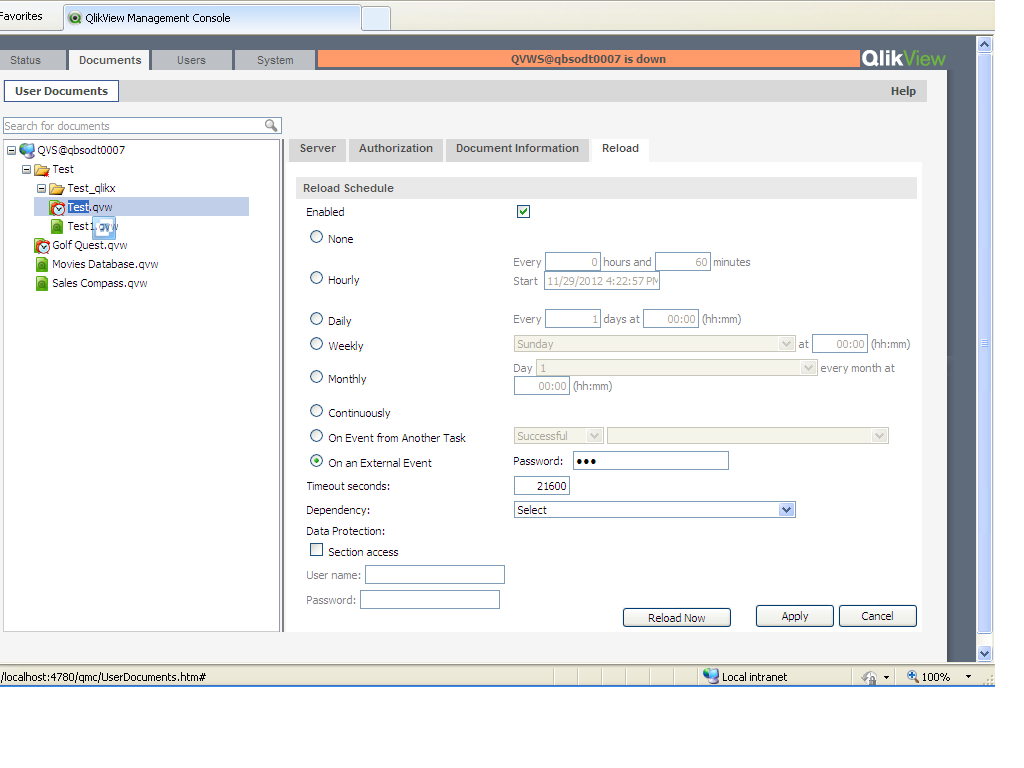Open the zoom level dropdown arrow
This screenshot has height=768, width=1024.
968,677
